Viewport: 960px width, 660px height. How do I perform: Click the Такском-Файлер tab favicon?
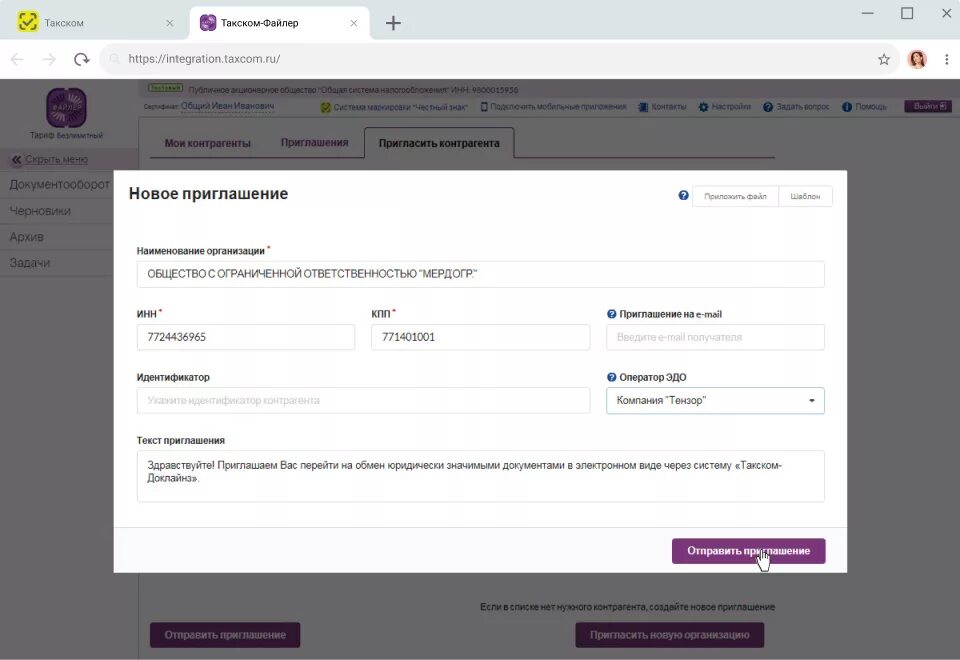pyautogui.click(x=208, y=23)
